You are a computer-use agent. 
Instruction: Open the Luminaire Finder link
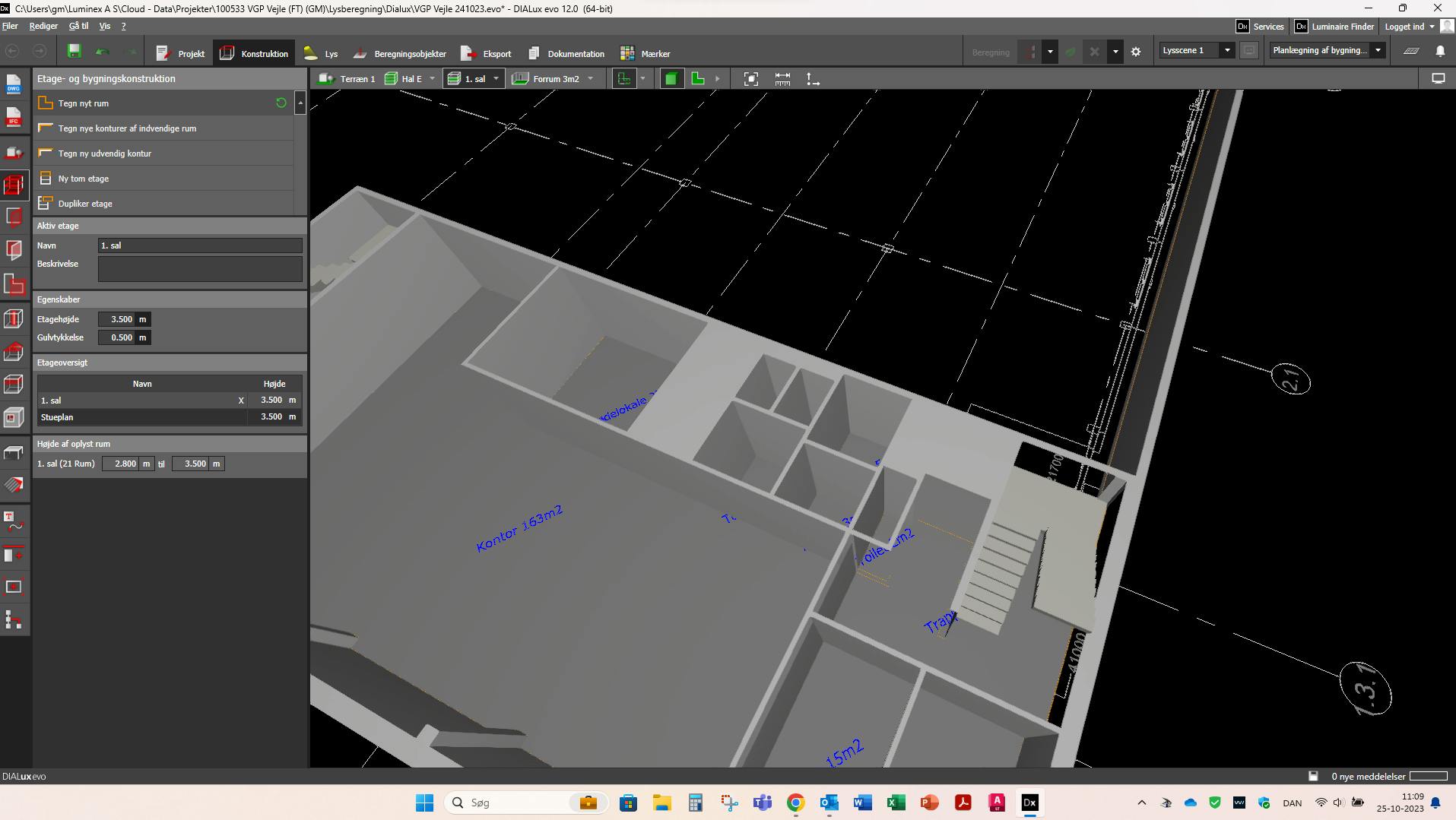click(1336, 27)
